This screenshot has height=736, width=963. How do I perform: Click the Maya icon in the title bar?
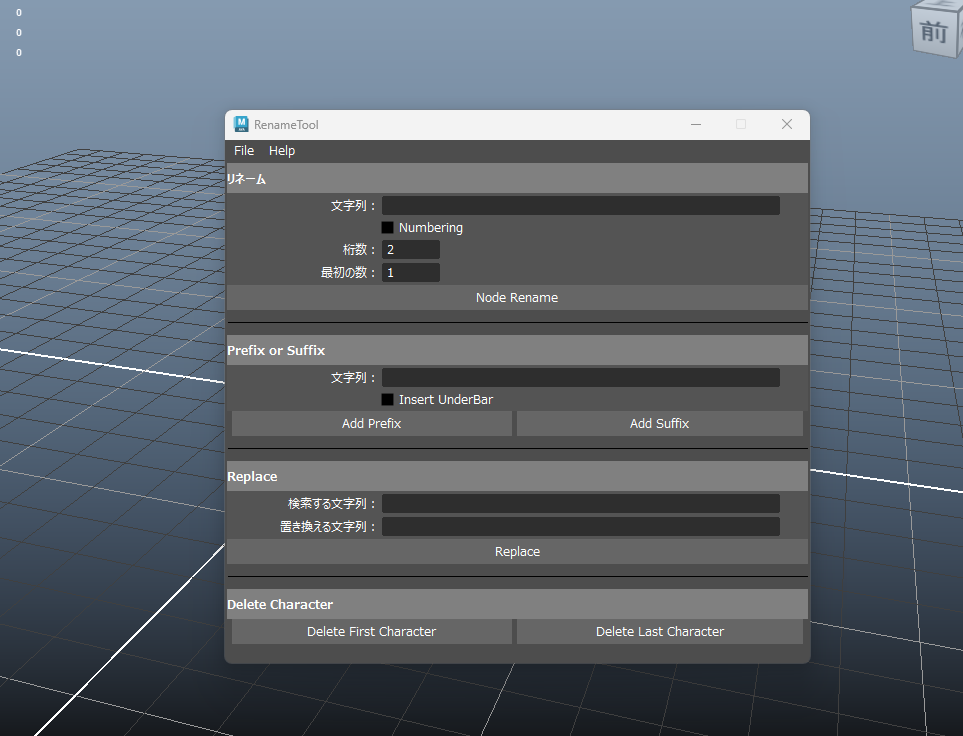coord(241,124)
